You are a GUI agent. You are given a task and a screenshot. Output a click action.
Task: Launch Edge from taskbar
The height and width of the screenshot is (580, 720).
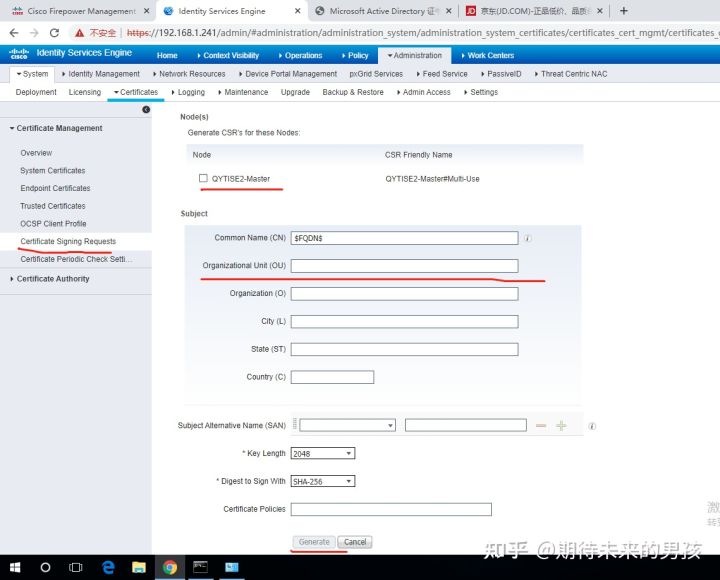click(108, 568)
